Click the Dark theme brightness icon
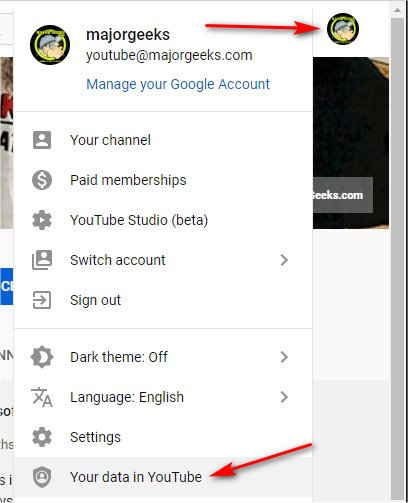 (x=42, y=357)
